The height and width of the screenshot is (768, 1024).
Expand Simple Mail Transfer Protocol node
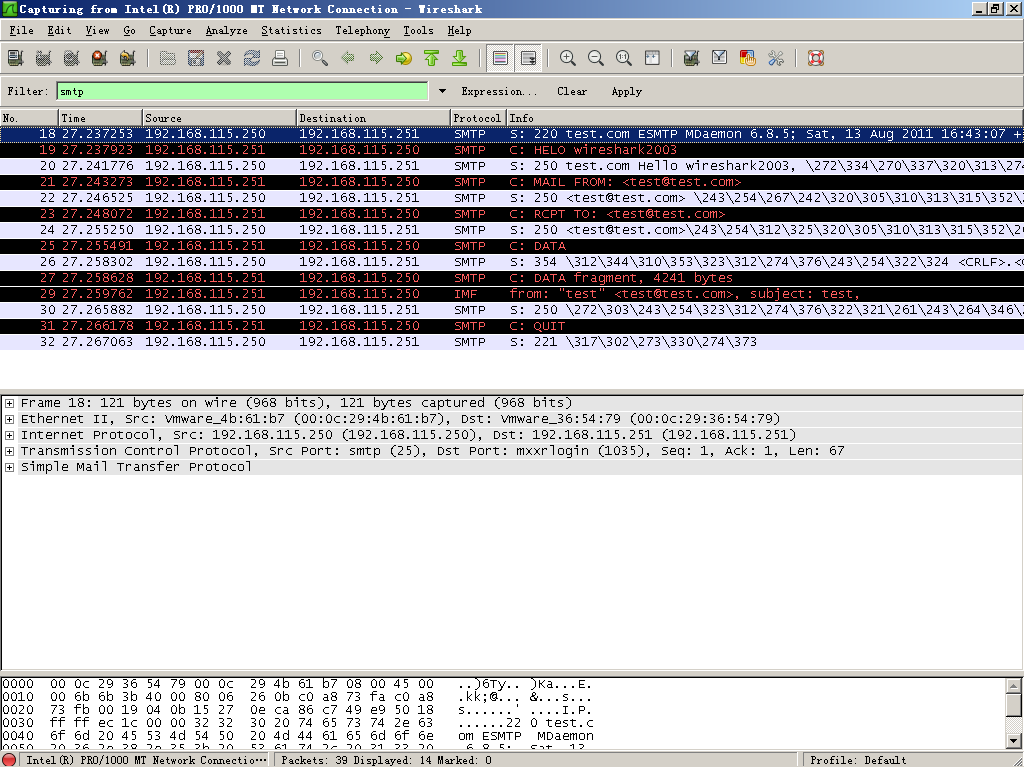[x=9, y=468]
